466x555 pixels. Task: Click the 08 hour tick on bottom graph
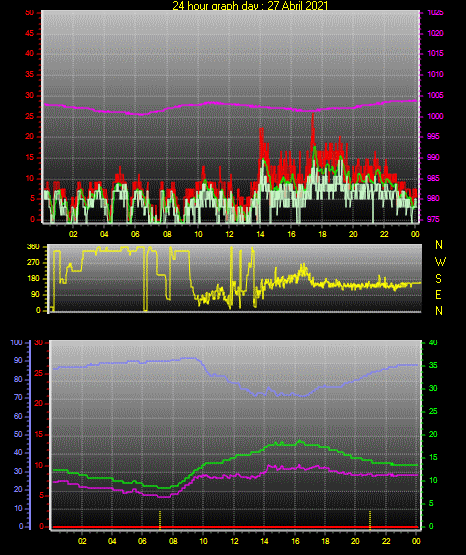(173, 541)
